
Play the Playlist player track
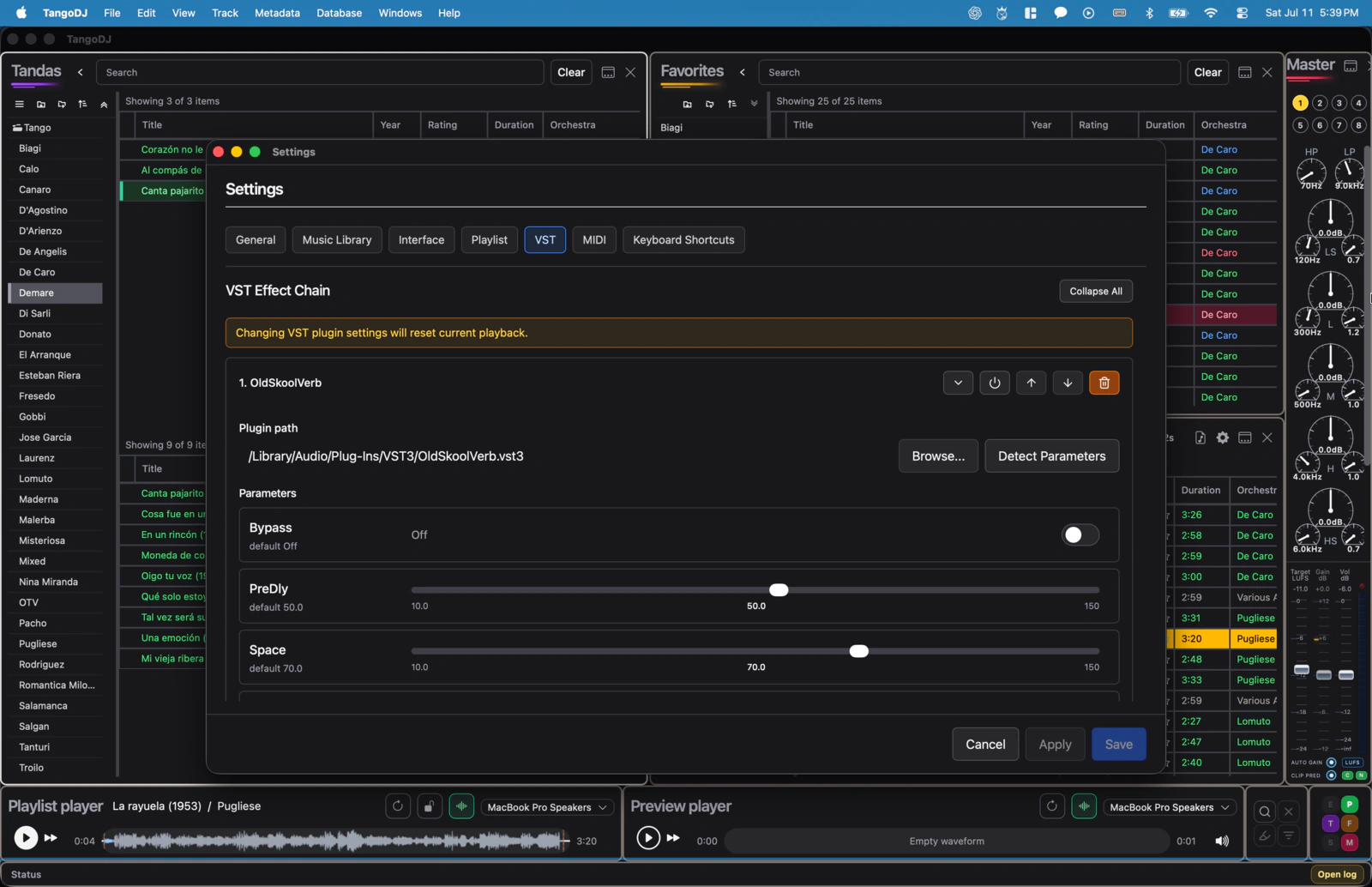click(x=26, y=838)
